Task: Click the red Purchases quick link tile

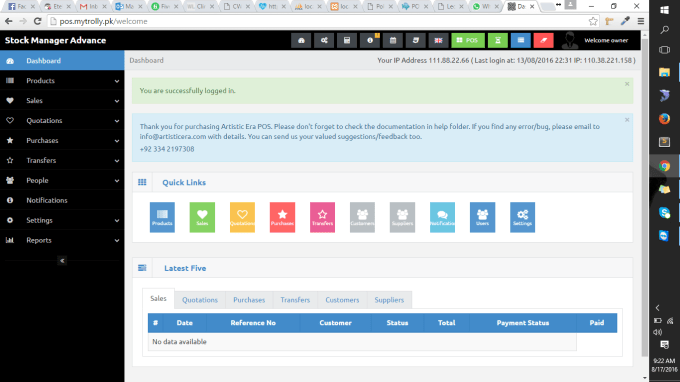Action: (x=282, y=217)
